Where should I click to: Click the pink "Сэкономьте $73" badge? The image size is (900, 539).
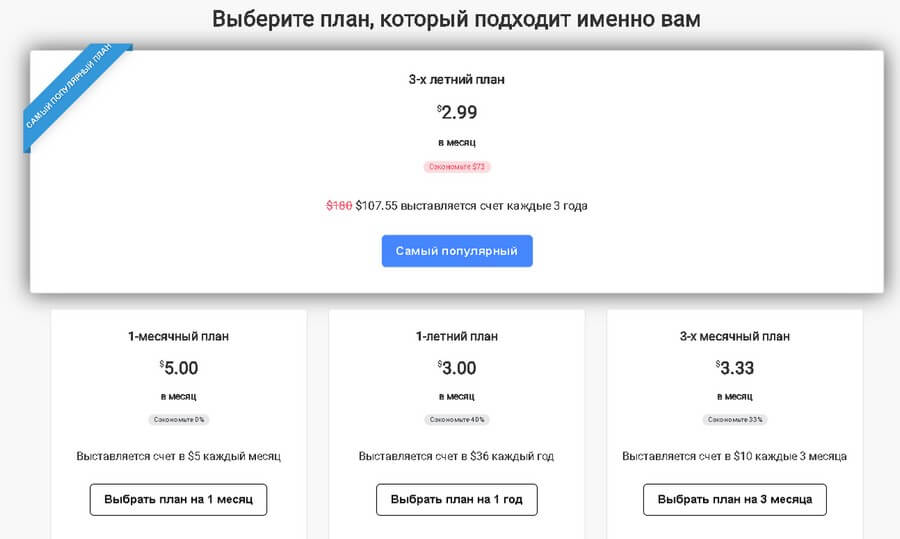click(x=457, y=167)
